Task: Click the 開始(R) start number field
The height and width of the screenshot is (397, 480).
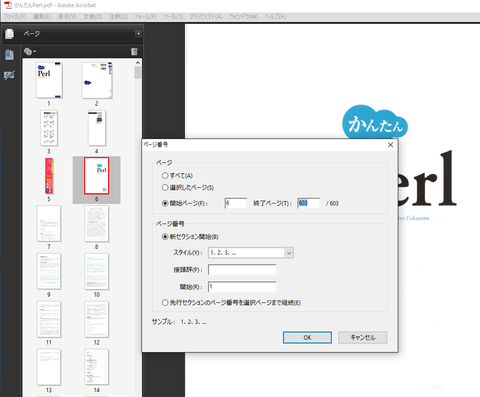Action: click(x=242, y=287)
